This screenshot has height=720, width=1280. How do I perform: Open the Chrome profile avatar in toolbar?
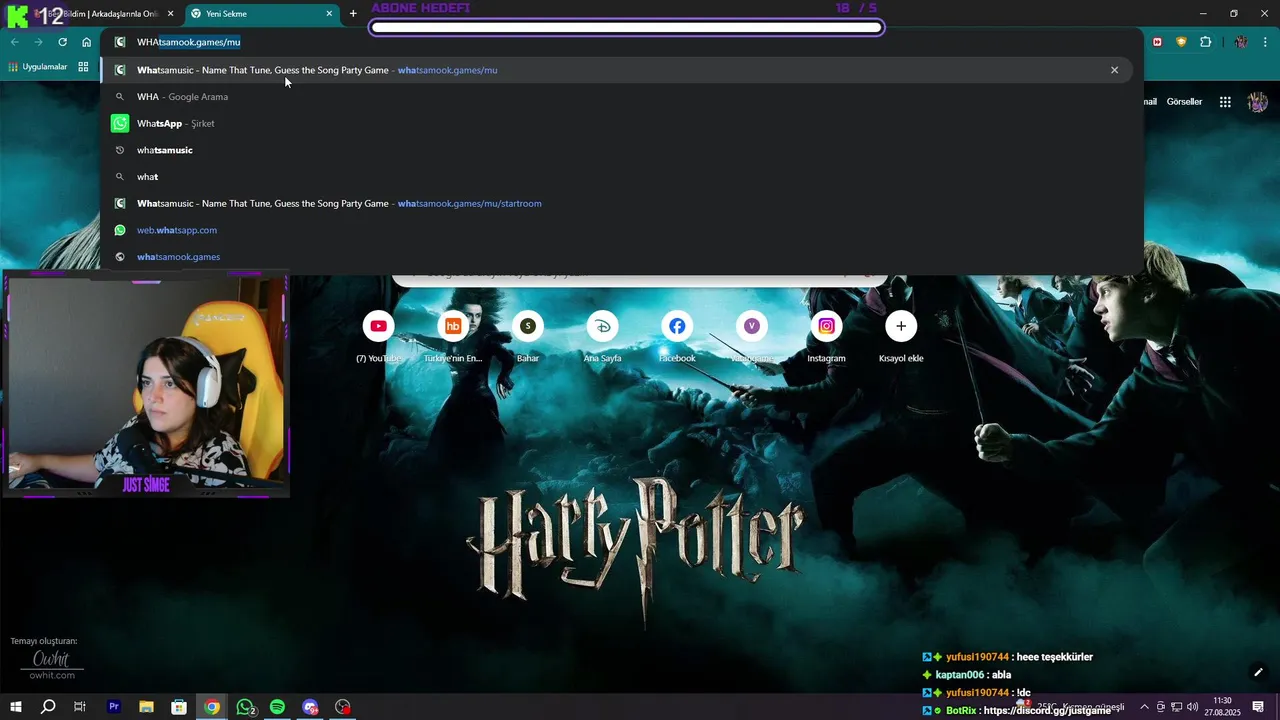[1241, 42]
